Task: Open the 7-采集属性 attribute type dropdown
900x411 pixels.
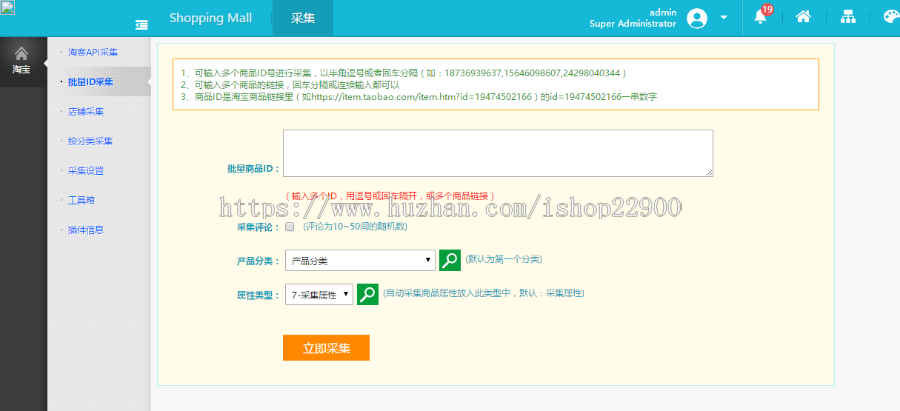Action: (x=319, y=295)
